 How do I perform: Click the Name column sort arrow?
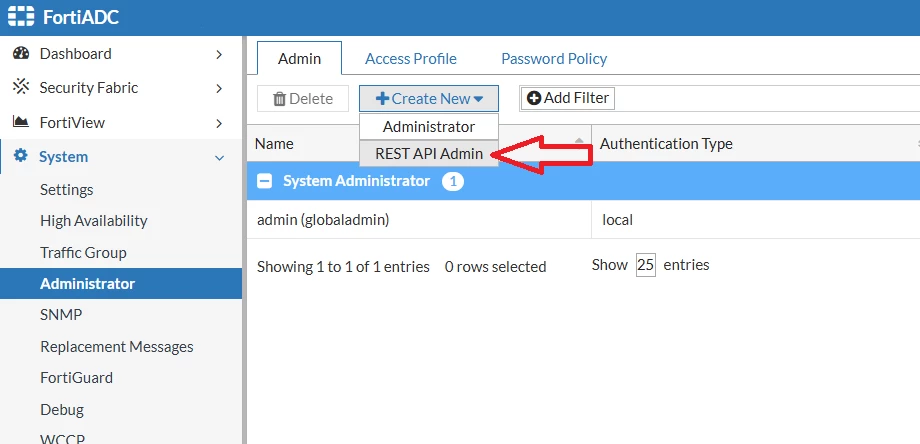579,141
